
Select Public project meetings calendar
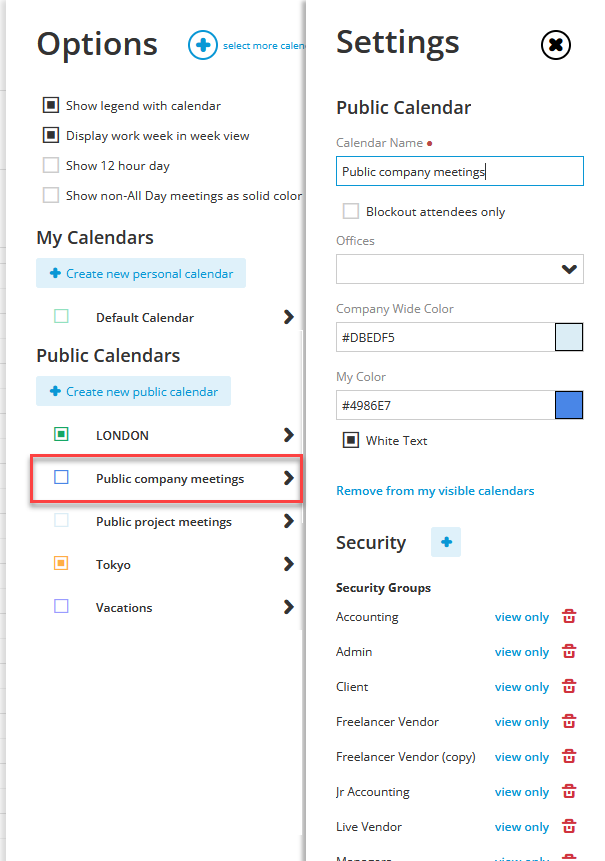pos(164,522)
